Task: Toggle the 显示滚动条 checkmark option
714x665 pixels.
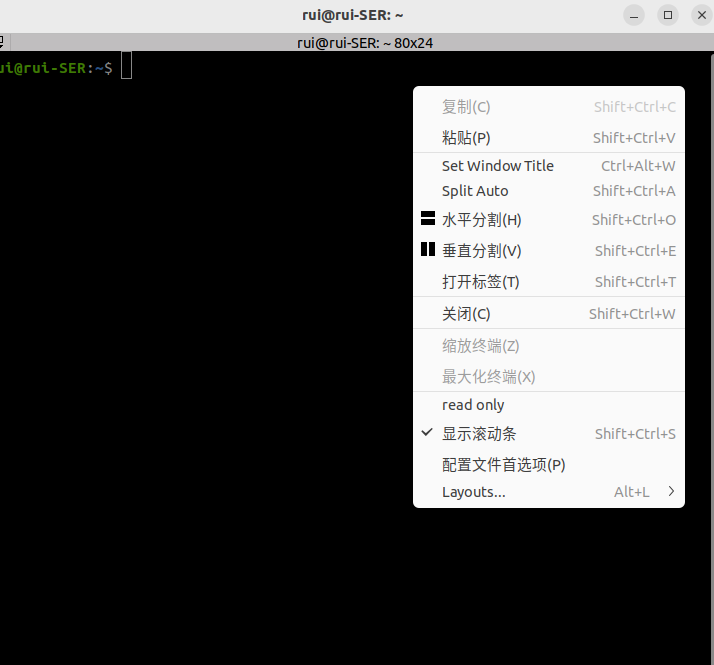Action: tap(479, 434)
